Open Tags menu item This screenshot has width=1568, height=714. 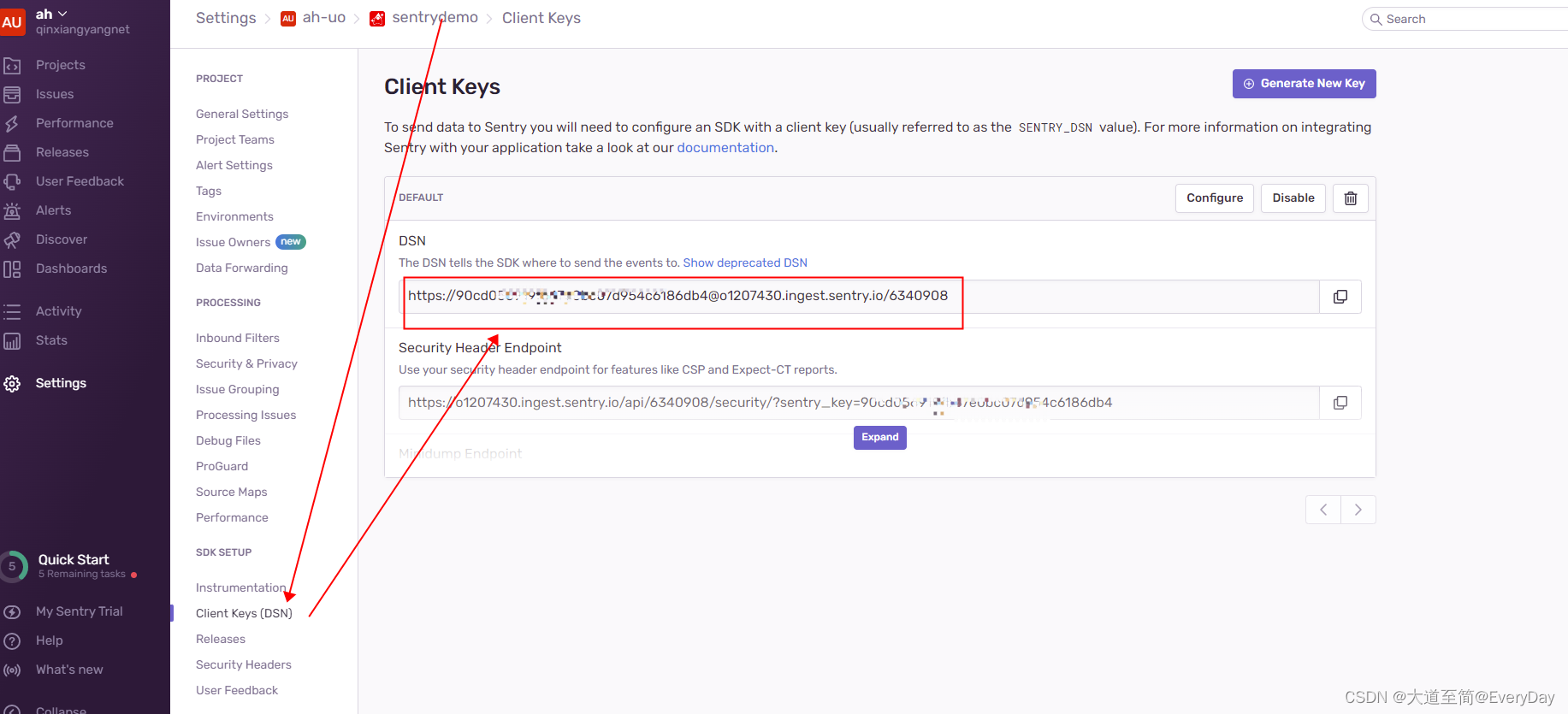[209, 191]
